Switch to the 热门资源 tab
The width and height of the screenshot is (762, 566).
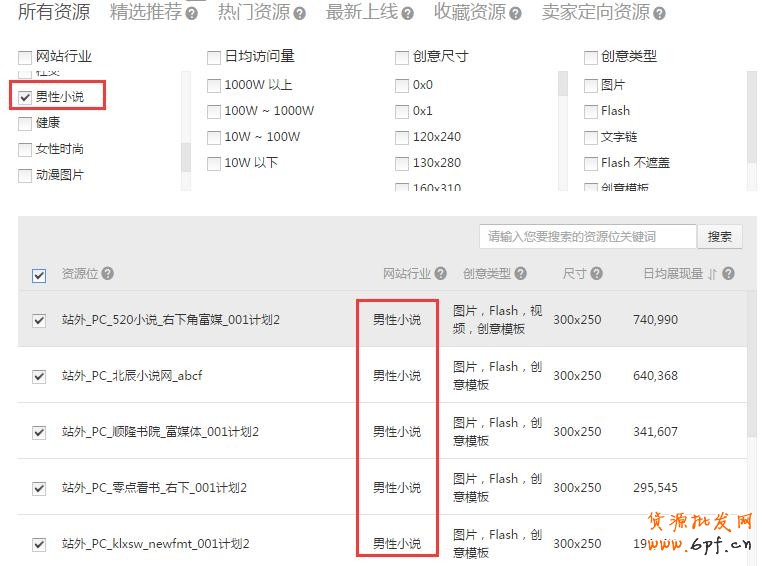[253, 13]
